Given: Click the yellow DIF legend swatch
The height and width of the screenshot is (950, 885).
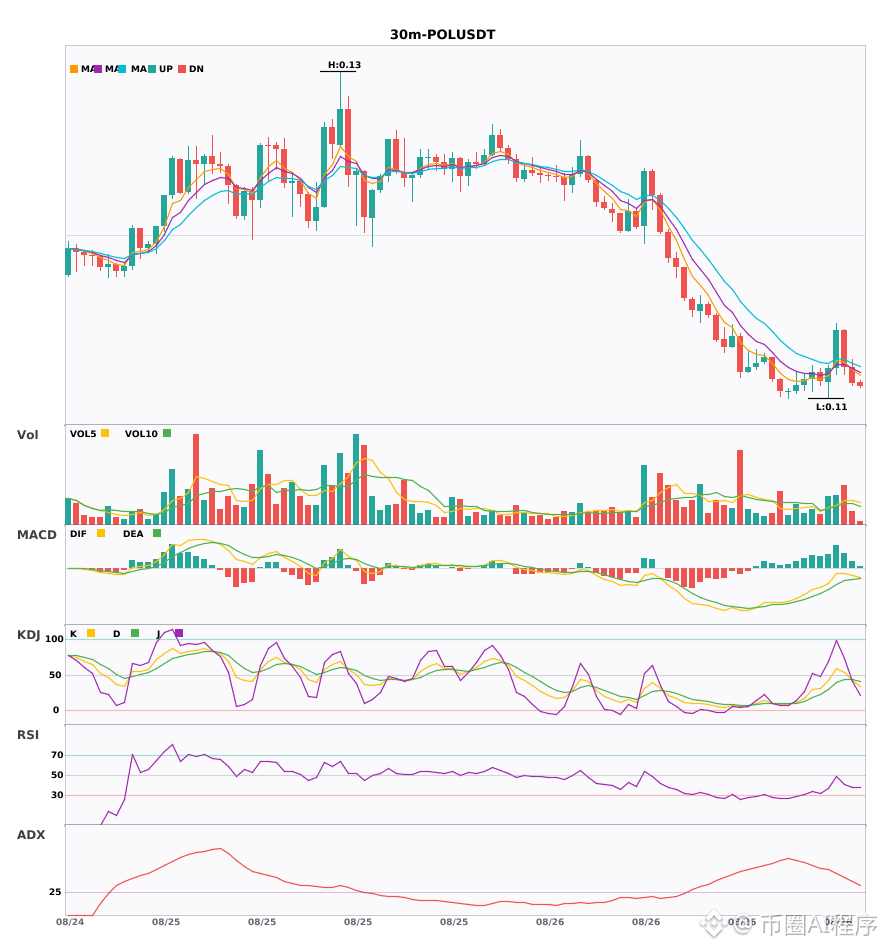Looking at the screenshot, I should [x=101, y=533].
